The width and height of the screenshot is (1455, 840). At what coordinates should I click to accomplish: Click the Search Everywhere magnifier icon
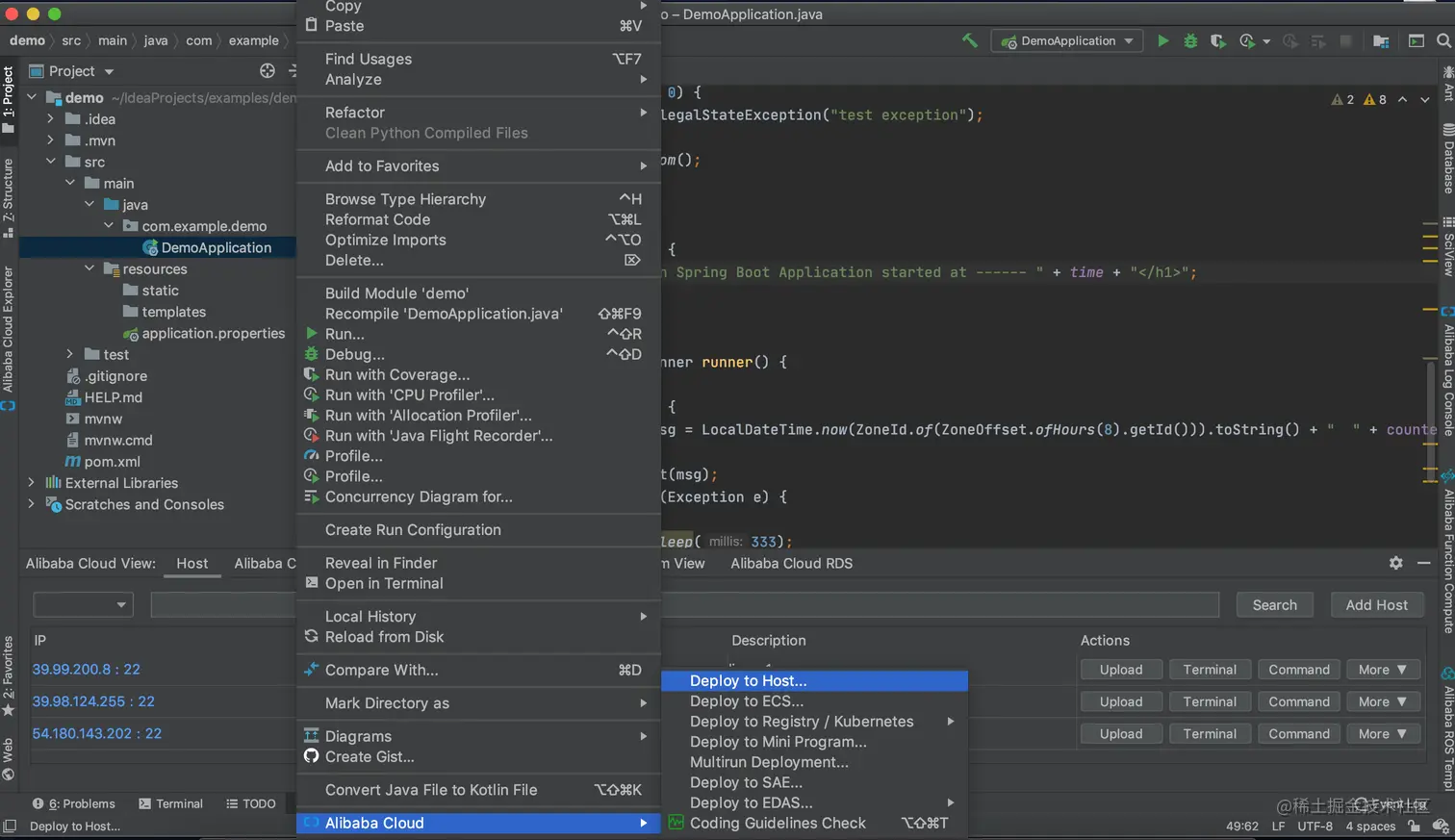(1443, 40)
